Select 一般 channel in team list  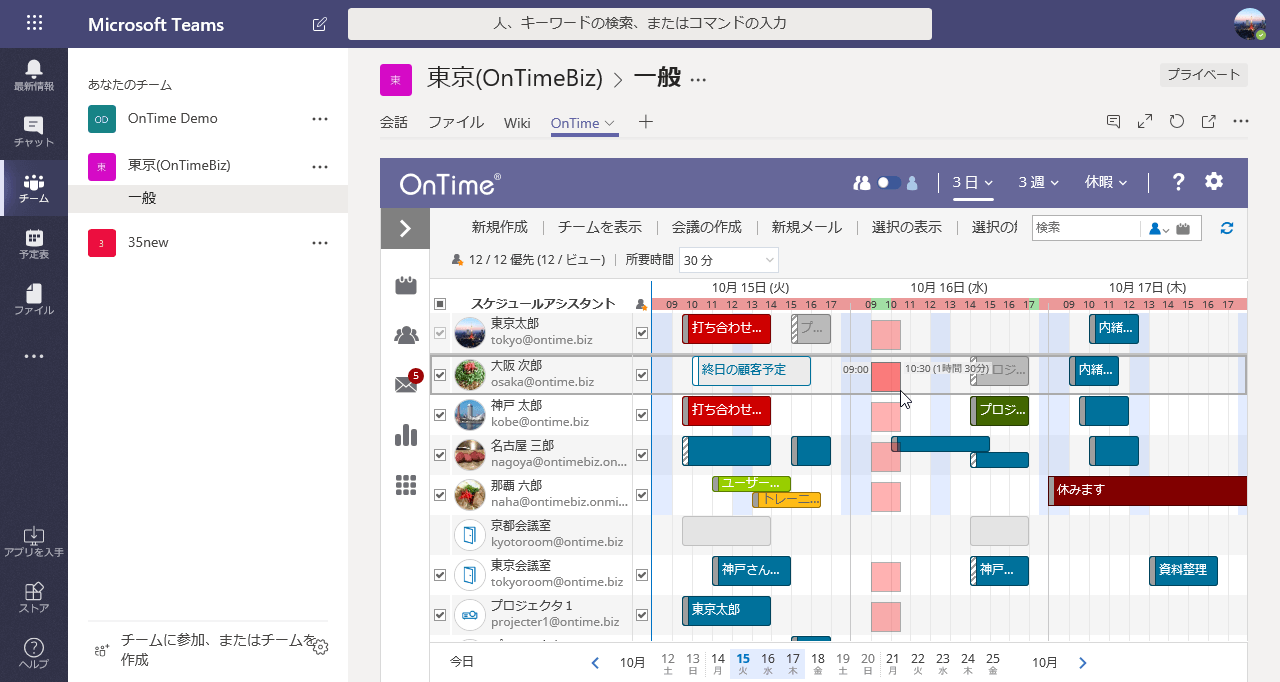(208, 198)
